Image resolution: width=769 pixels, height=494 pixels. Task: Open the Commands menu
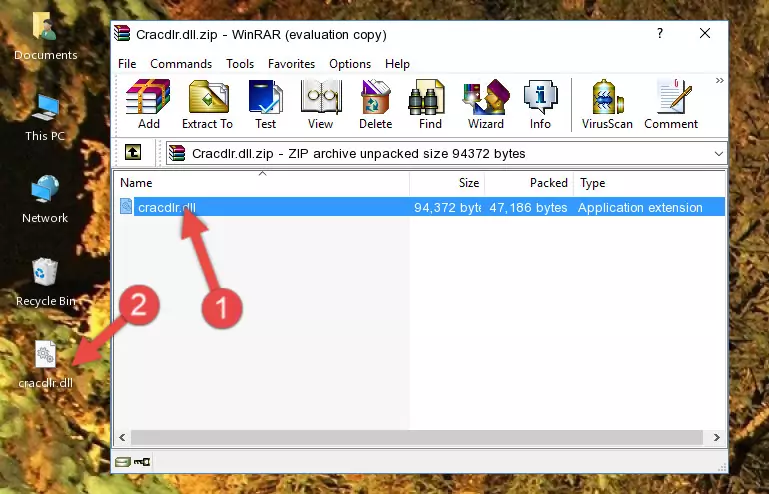(181, 64)
